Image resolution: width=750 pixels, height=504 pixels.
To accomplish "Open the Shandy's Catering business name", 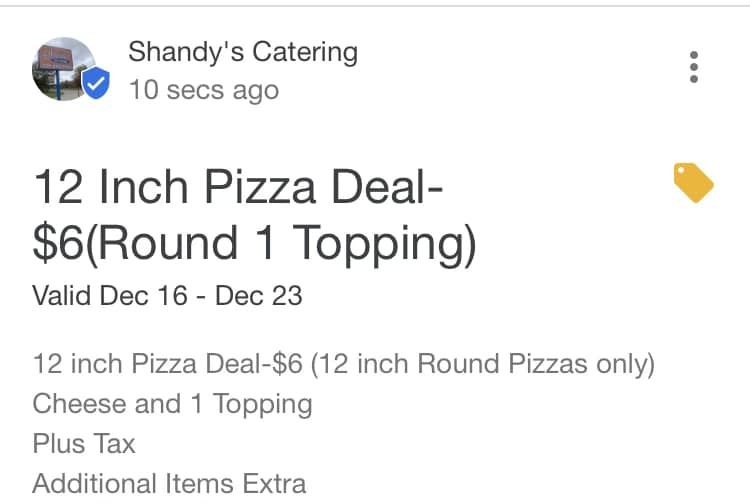I will (242, 51).
